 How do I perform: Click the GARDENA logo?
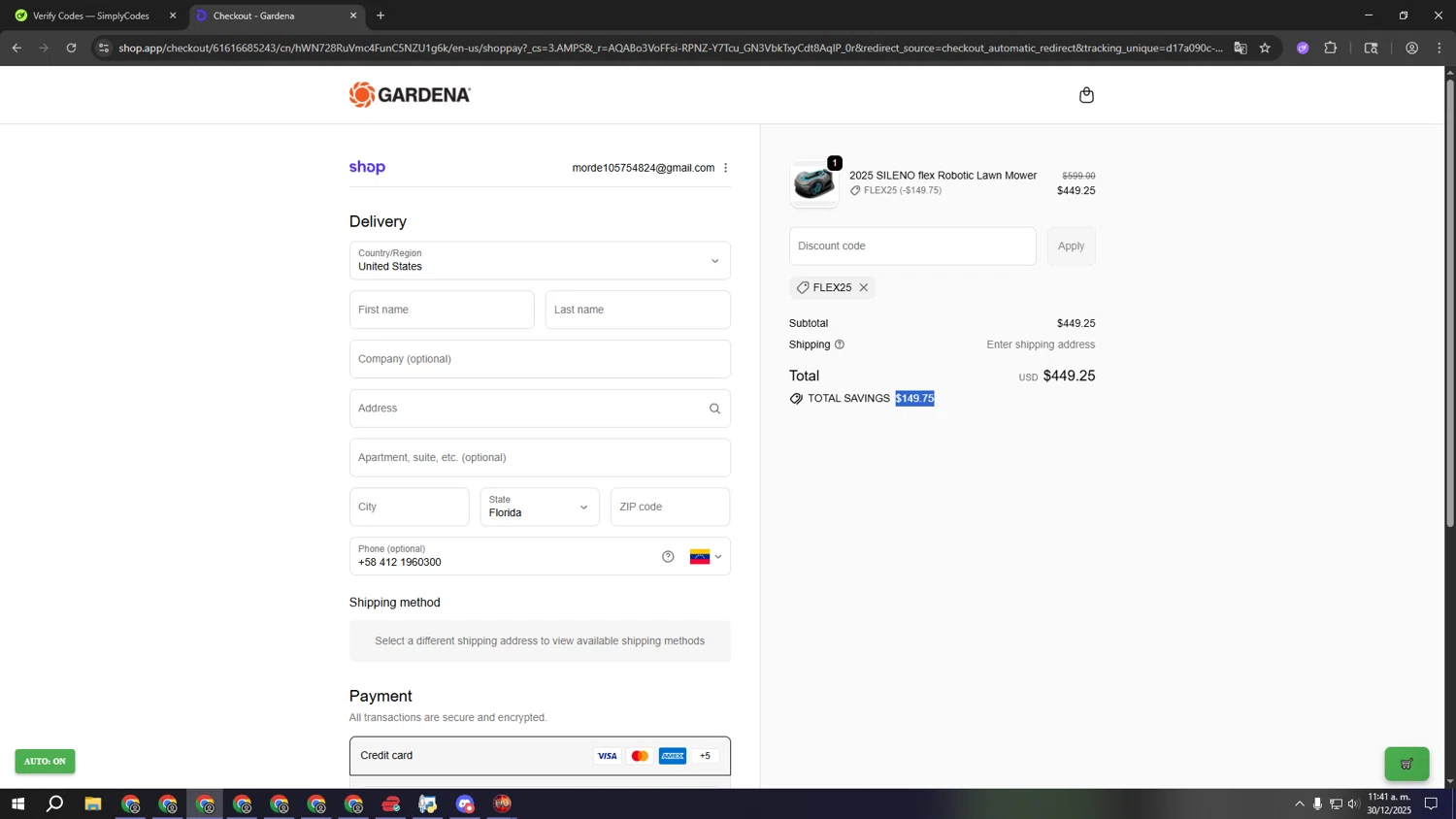point(410,94)
